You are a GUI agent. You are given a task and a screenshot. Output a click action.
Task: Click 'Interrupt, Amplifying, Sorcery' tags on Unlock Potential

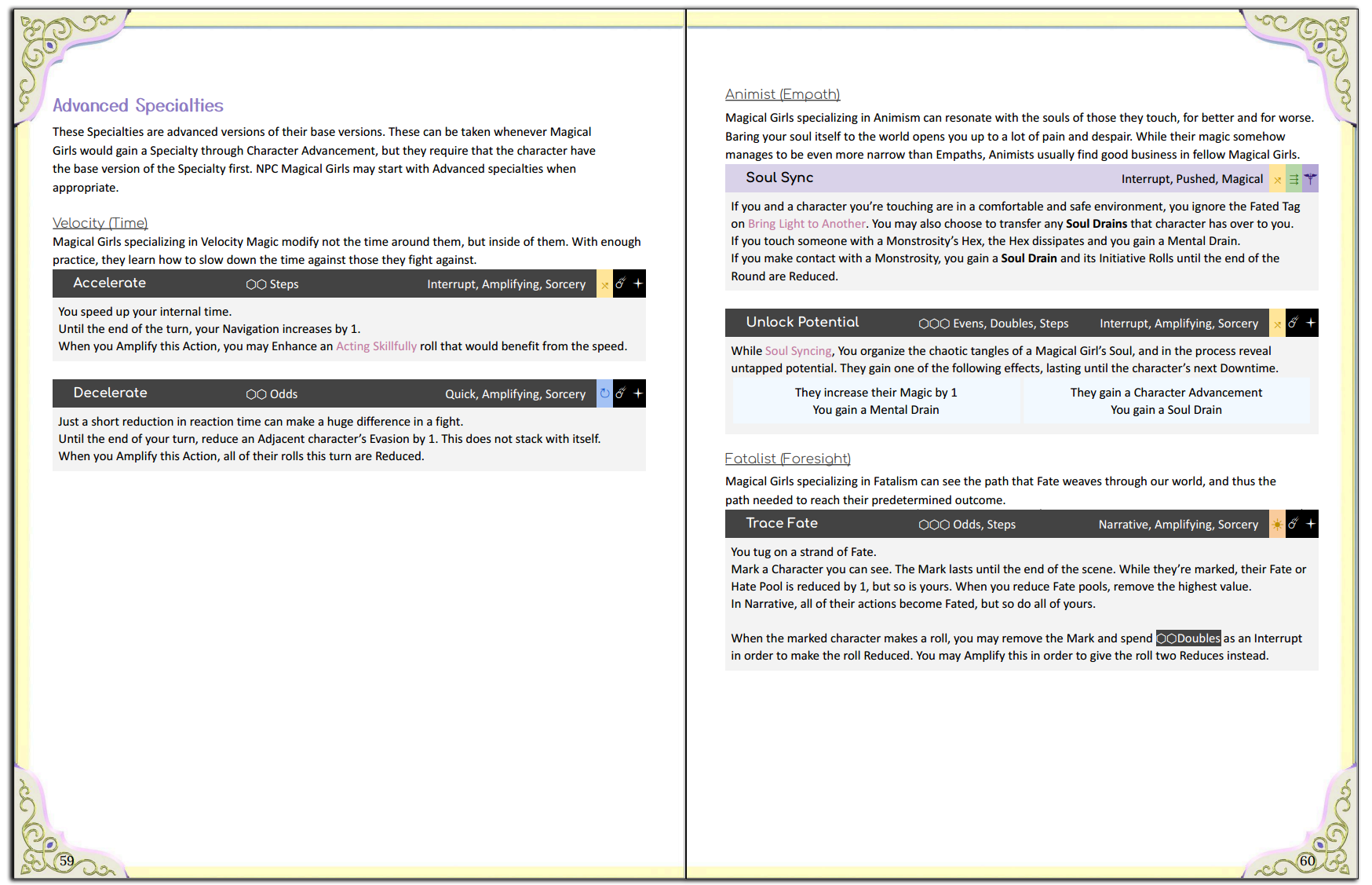pos(1179,324)
